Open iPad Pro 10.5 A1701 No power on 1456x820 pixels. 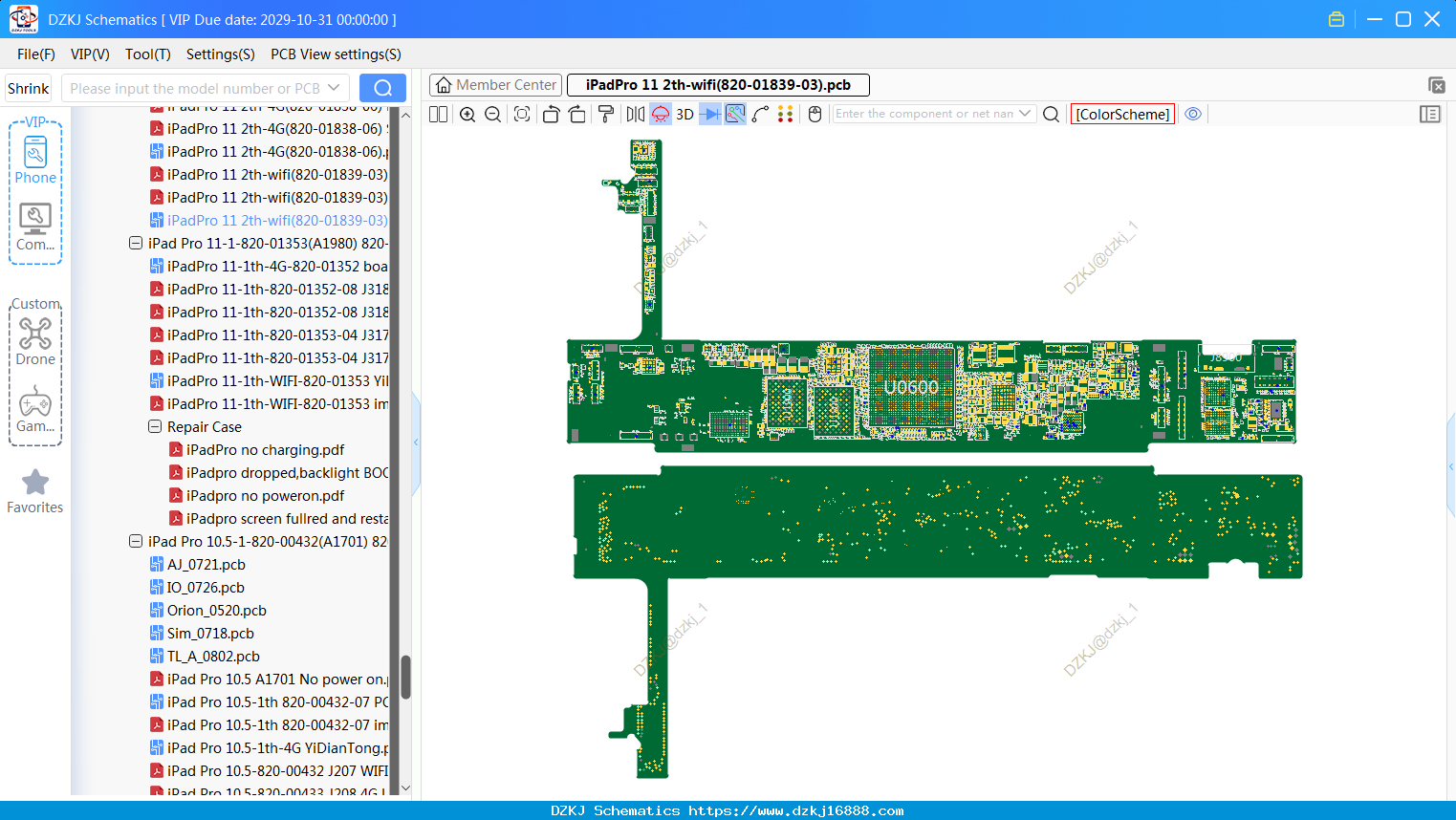(x=269, y=680)
